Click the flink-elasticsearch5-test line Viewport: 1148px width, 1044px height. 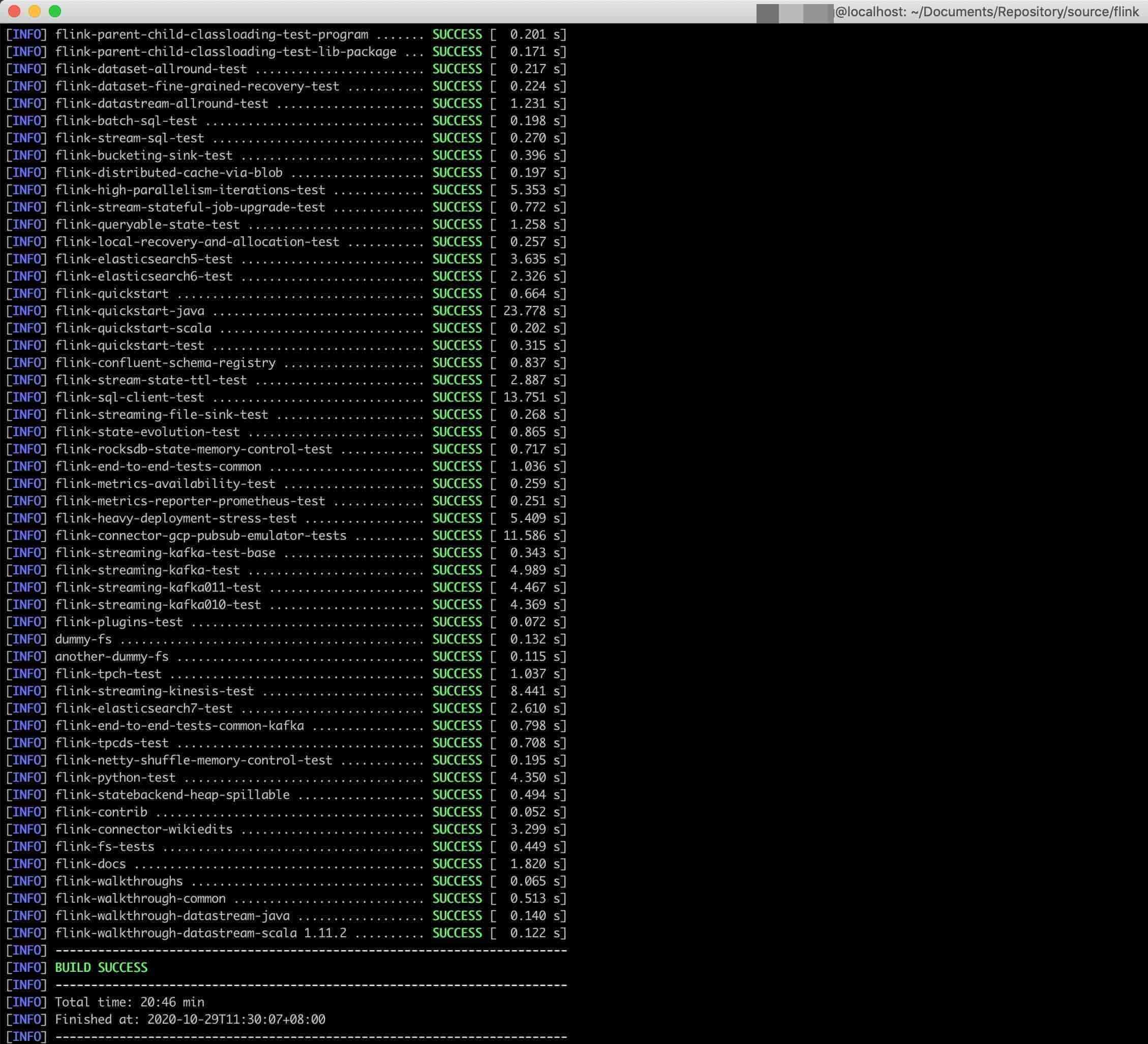pos(286,259)
